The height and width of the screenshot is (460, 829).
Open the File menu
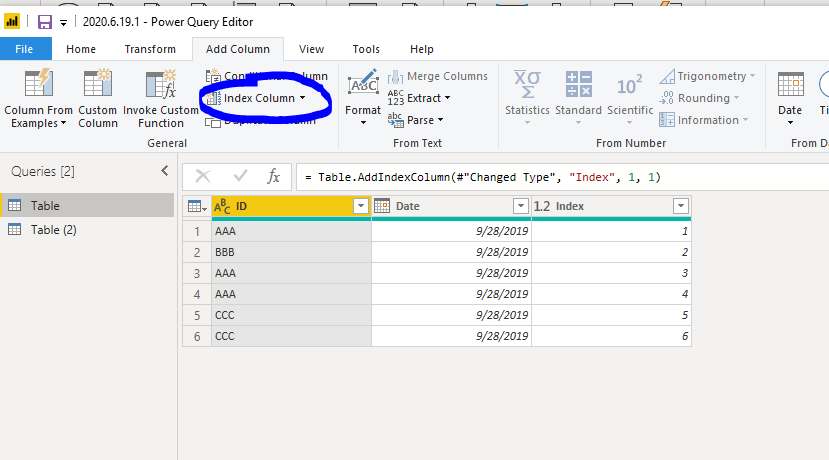click(24, 49)
